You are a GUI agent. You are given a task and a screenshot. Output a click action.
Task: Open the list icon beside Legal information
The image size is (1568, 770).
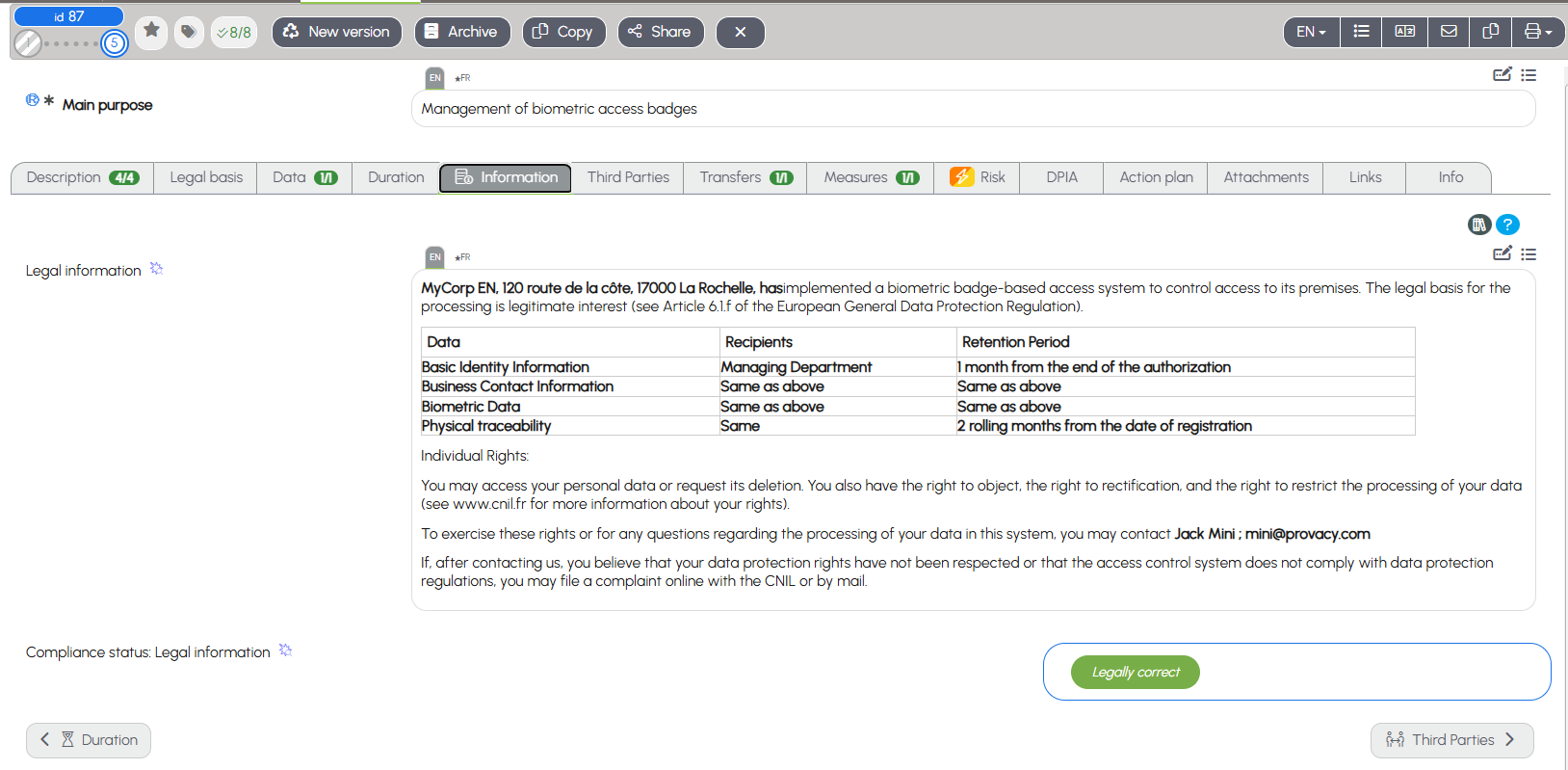coord(1529,254)
